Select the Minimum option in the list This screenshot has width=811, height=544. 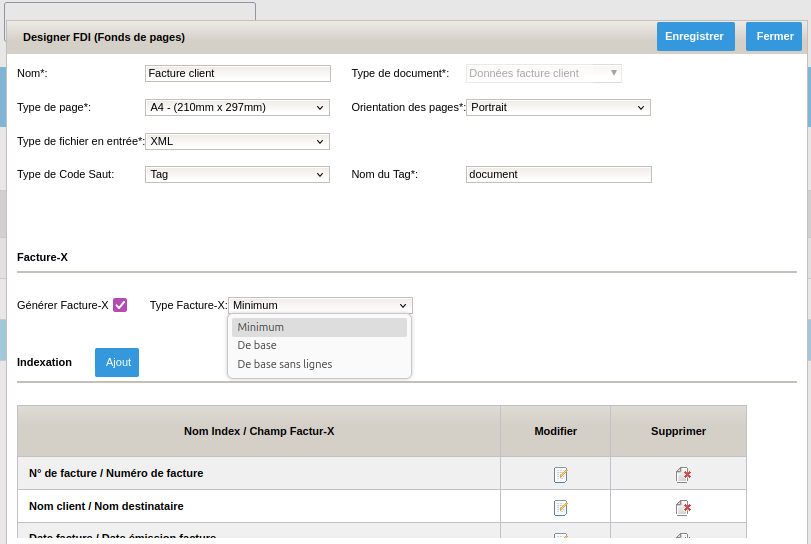tap(319, 327)
